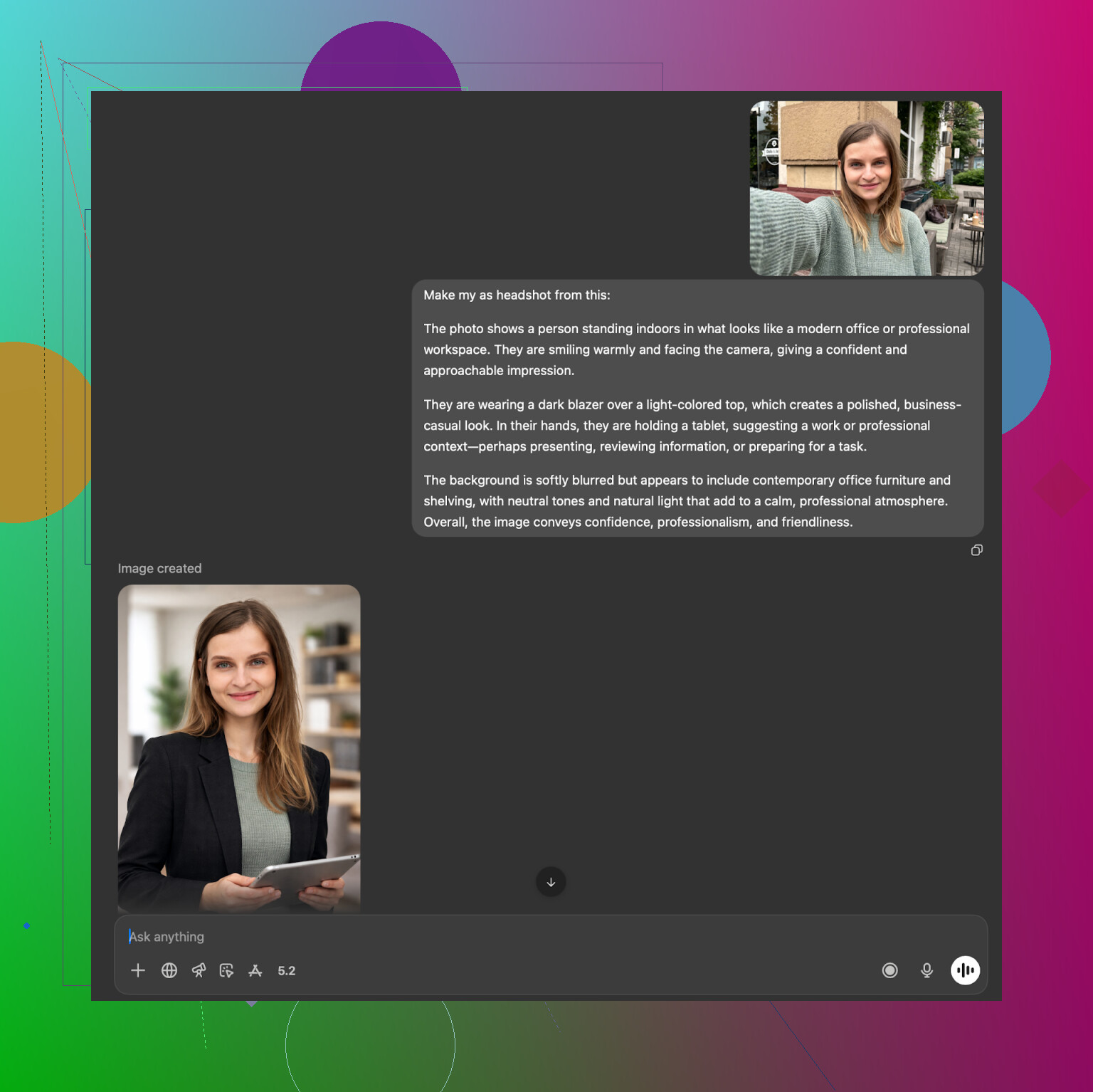Focus the Ask anything input field
The height and width of the screenshot is (1092, 1093).
tap(498, 937)
